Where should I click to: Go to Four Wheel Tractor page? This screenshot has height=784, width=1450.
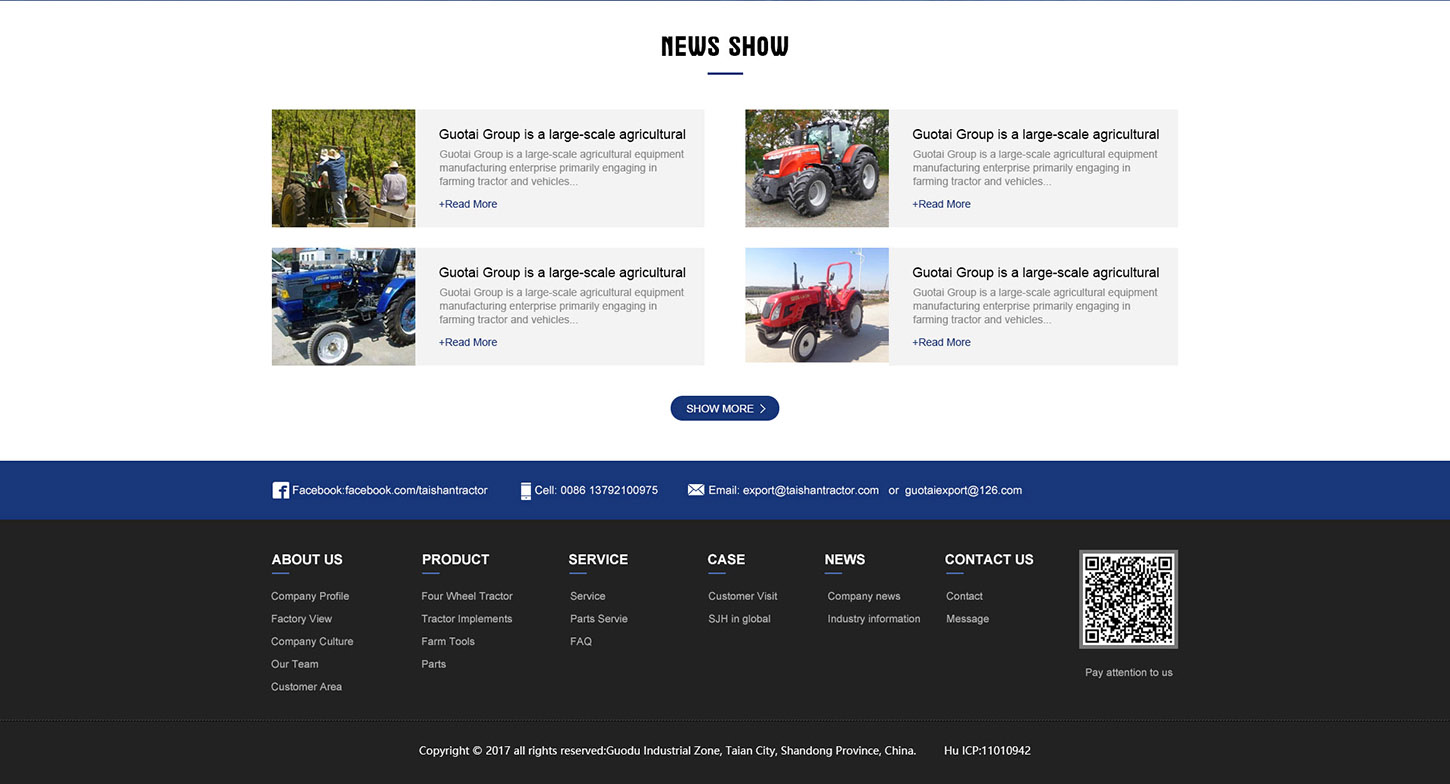(467, 596)
